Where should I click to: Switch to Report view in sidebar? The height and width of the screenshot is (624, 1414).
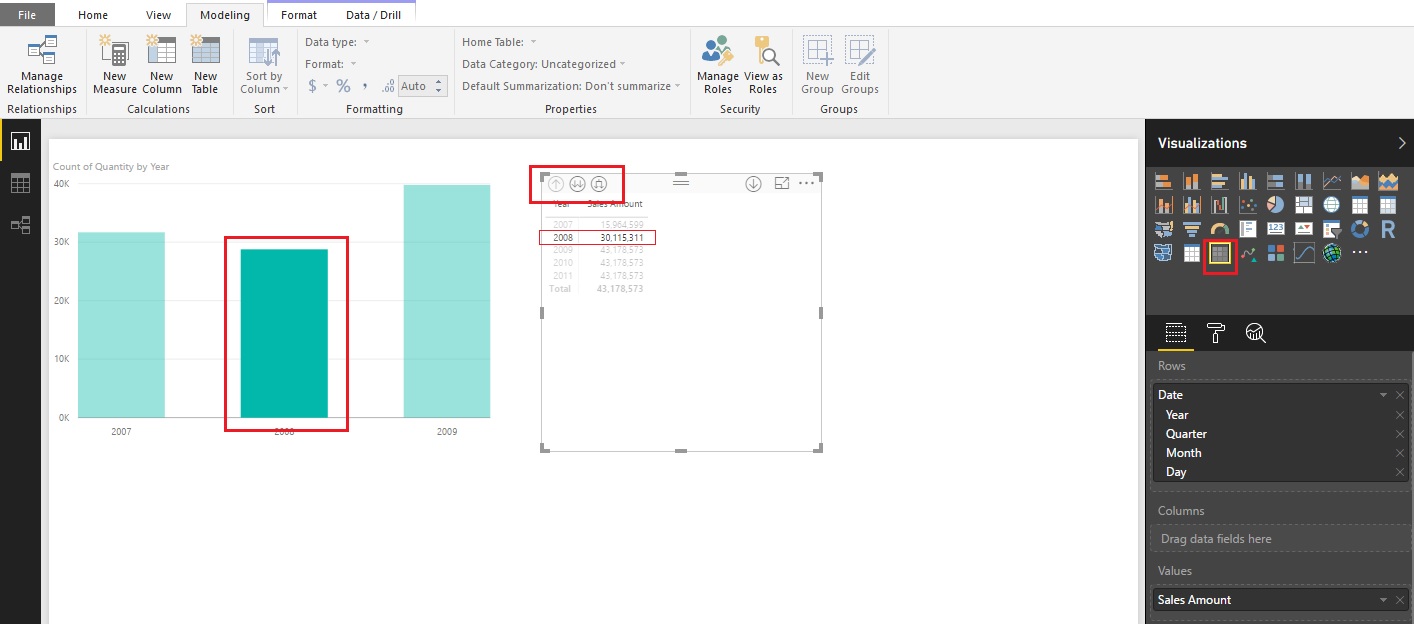(x=20, y=141)
